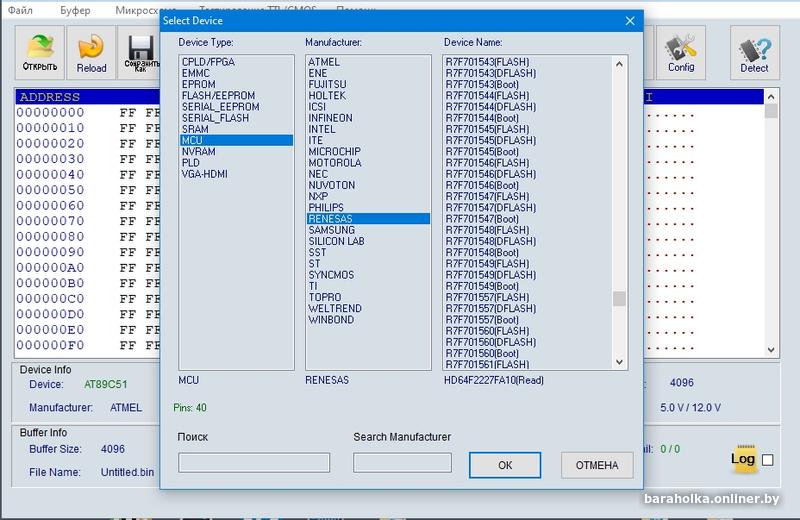
Task: Select MCU device type
Action: (237, 140)
